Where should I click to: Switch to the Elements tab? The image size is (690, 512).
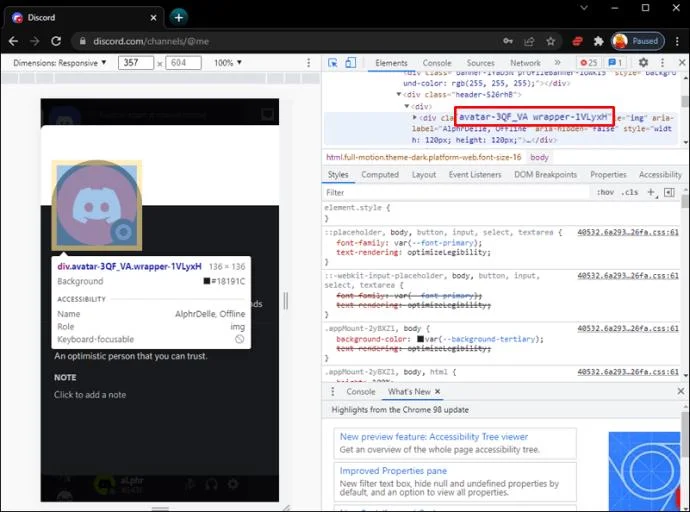(x=391, y=63)
